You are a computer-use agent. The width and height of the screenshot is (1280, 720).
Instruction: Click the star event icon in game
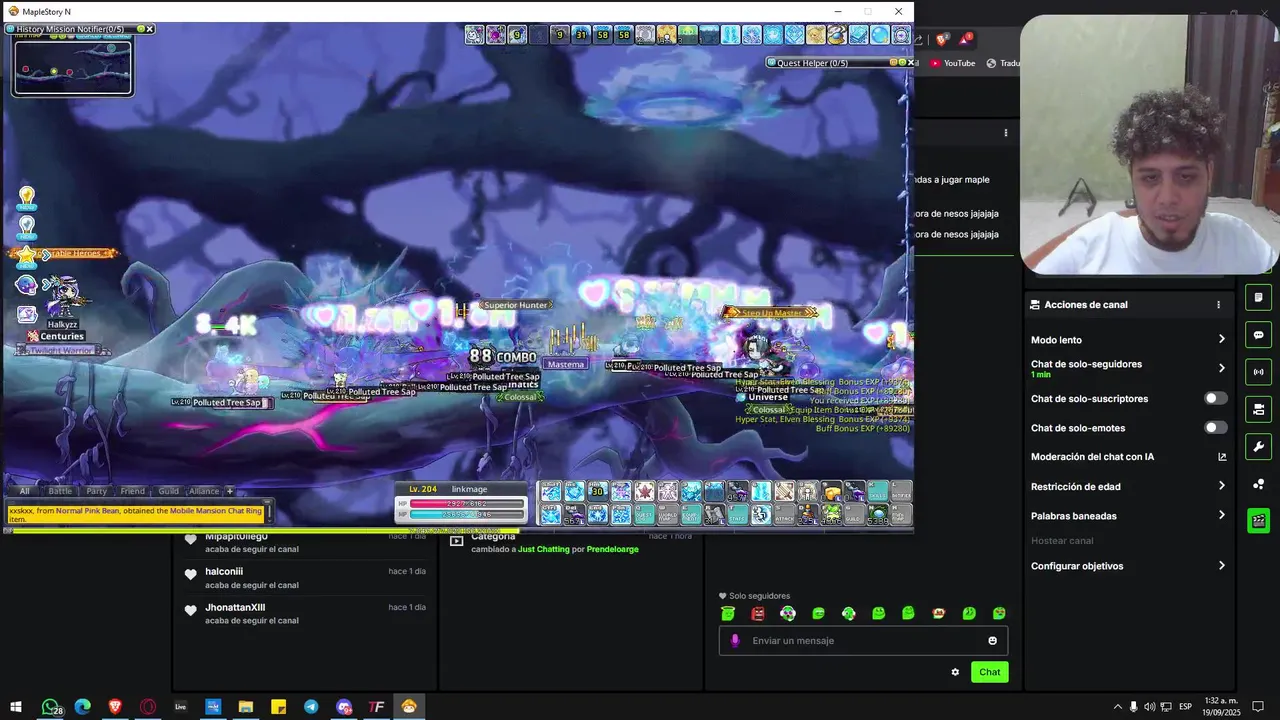[25, 255]
